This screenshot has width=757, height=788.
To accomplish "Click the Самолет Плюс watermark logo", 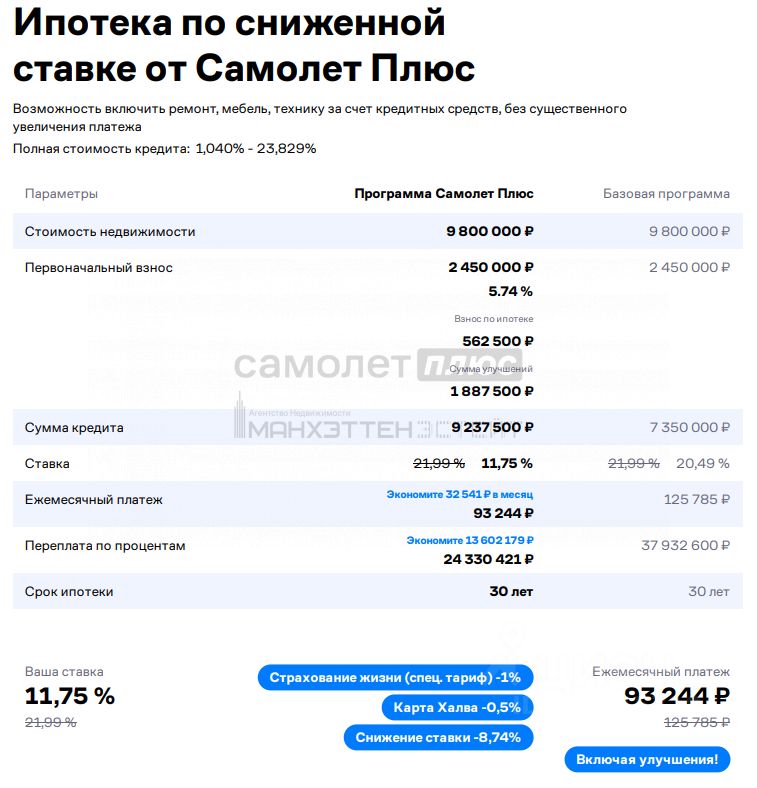I will pyautogui.click(x=377, y=365).
